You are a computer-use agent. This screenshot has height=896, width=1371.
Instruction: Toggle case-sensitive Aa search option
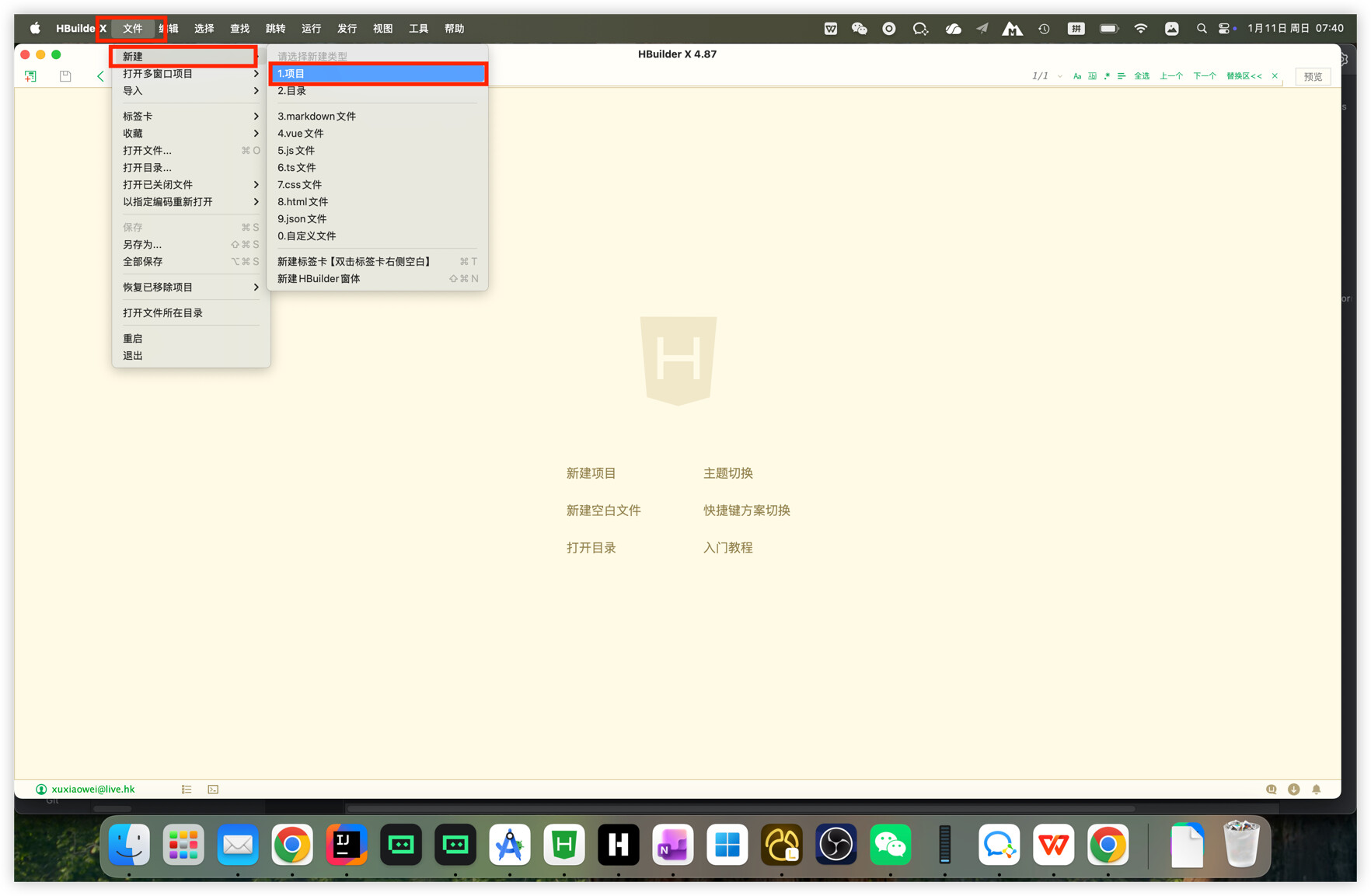(1076, 76)
